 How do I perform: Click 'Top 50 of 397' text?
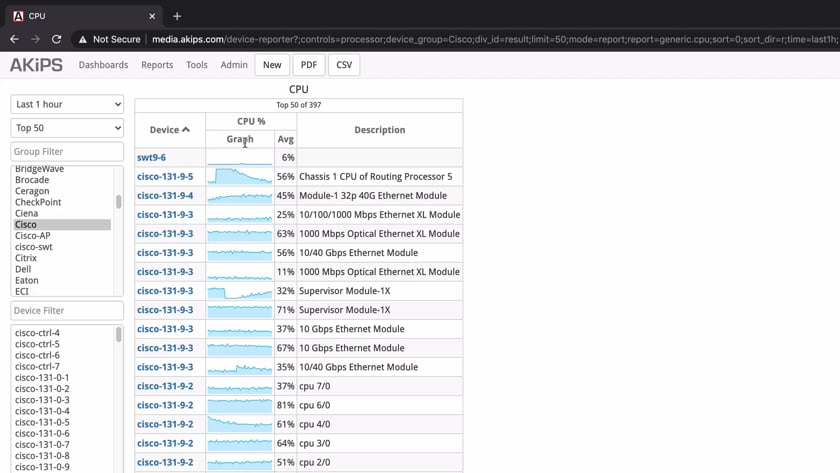298,105
